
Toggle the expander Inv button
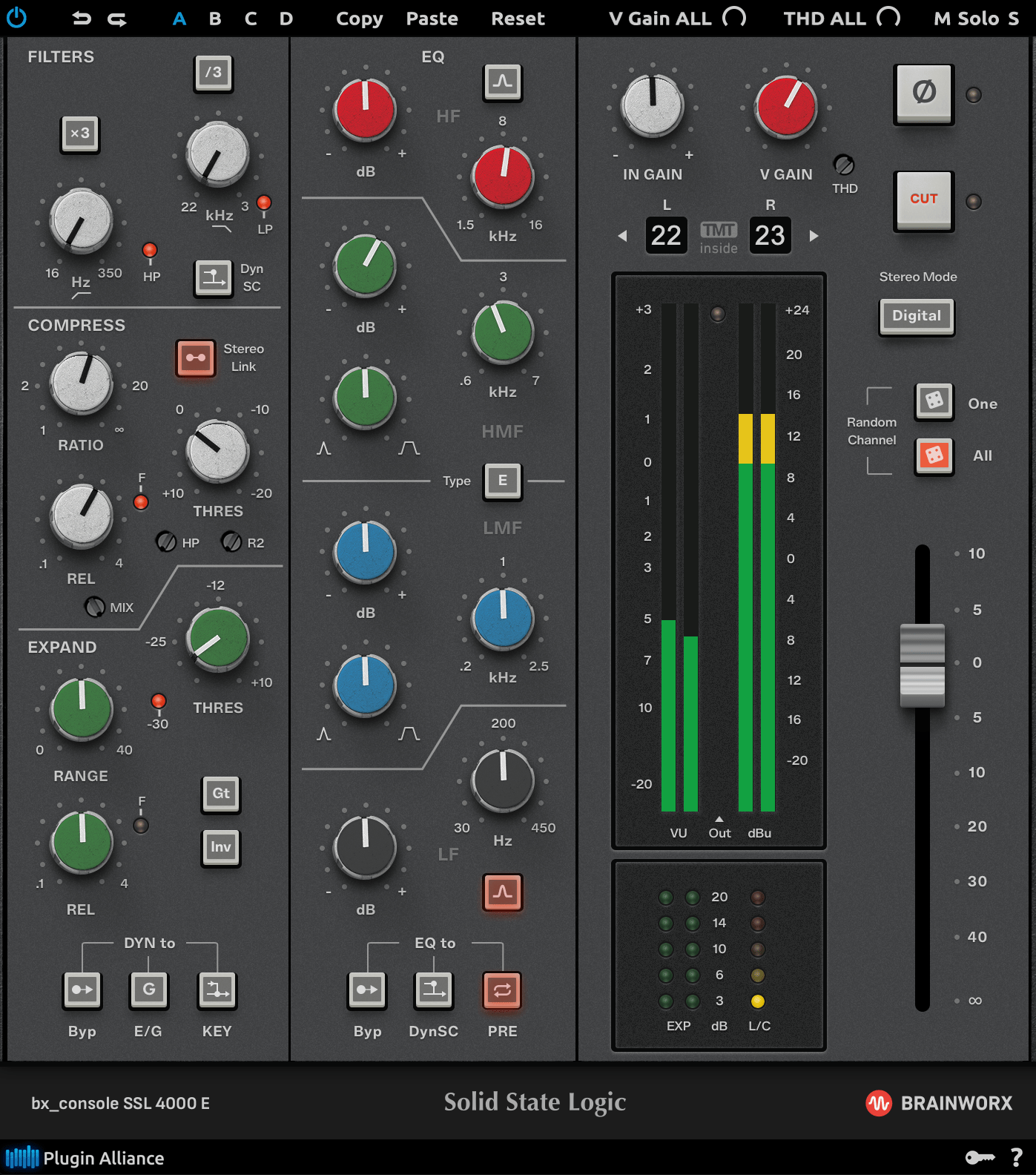pos(221,847)
